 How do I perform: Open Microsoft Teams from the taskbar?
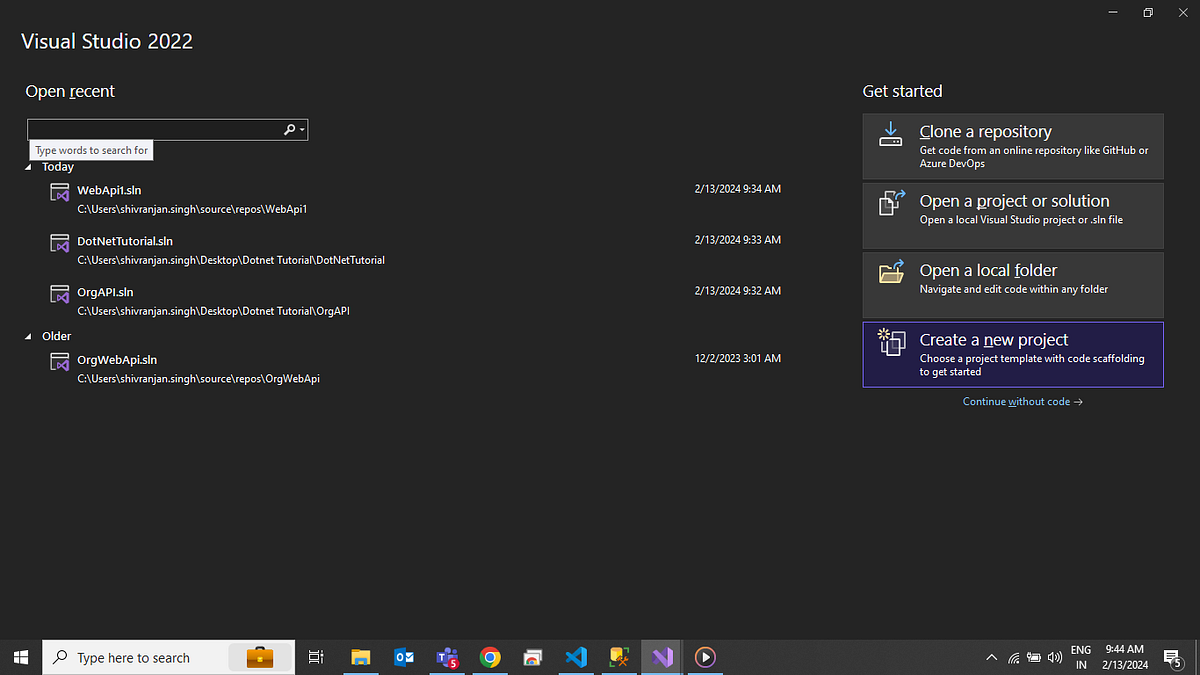(x=447, y=657)
